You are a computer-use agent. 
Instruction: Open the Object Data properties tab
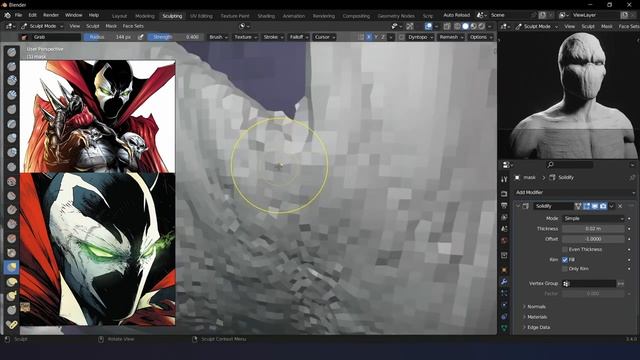[504, 328]
